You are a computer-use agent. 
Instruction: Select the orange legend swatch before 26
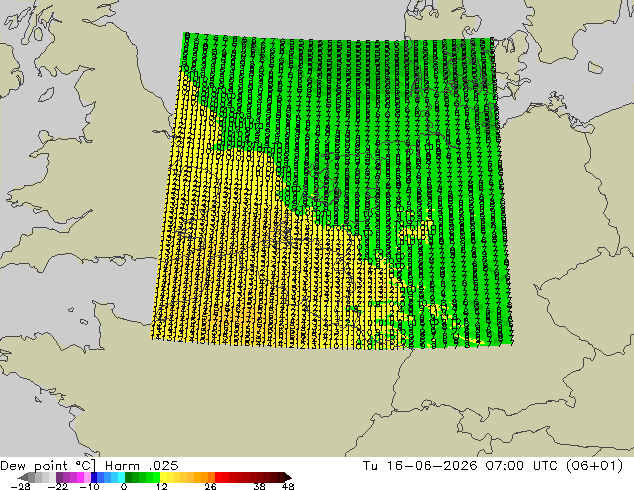coord(211,477)
